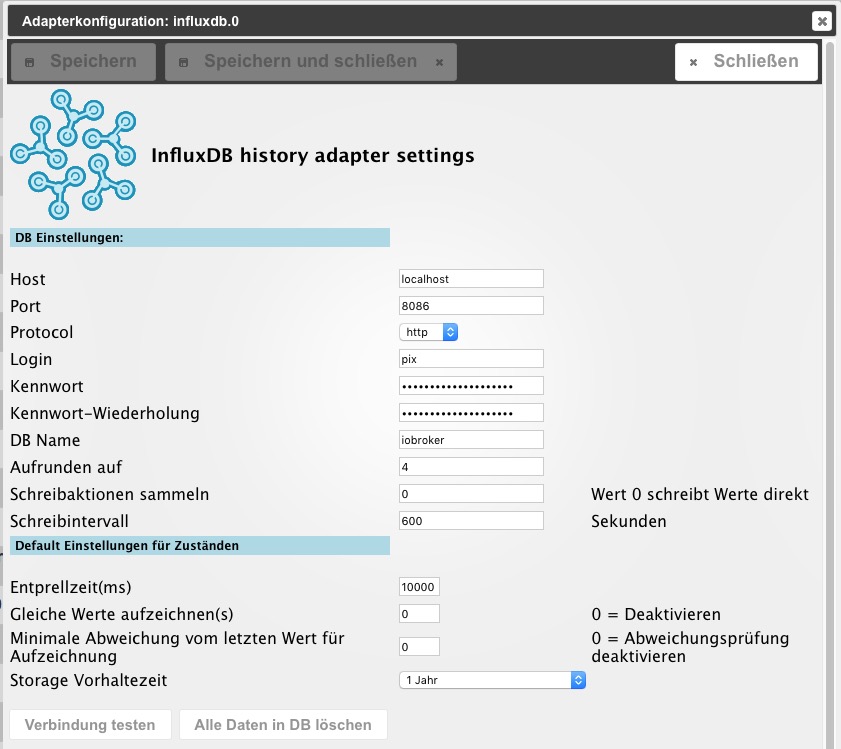The width and height of the screenshot is (841, 749).
Task: Open the Storage Vorhaltezeit dropdown
Action: click(x=492, y=680)
